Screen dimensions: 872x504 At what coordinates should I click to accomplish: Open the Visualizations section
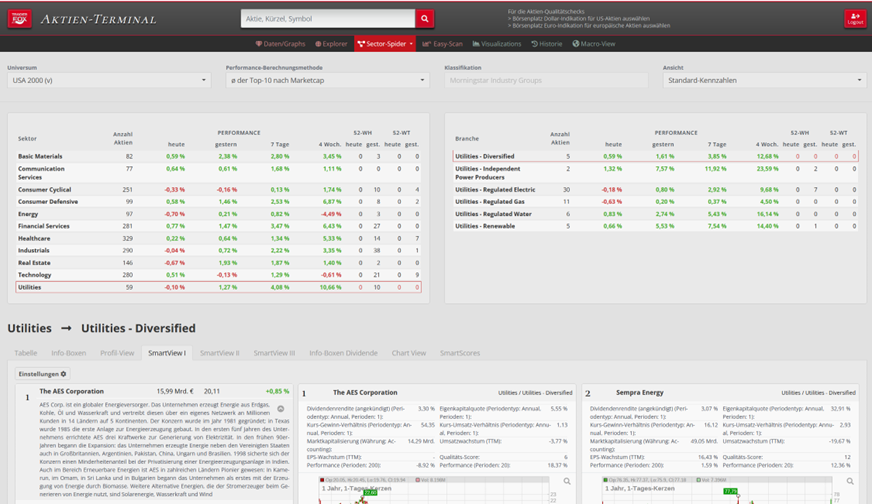tap(497, 44)
